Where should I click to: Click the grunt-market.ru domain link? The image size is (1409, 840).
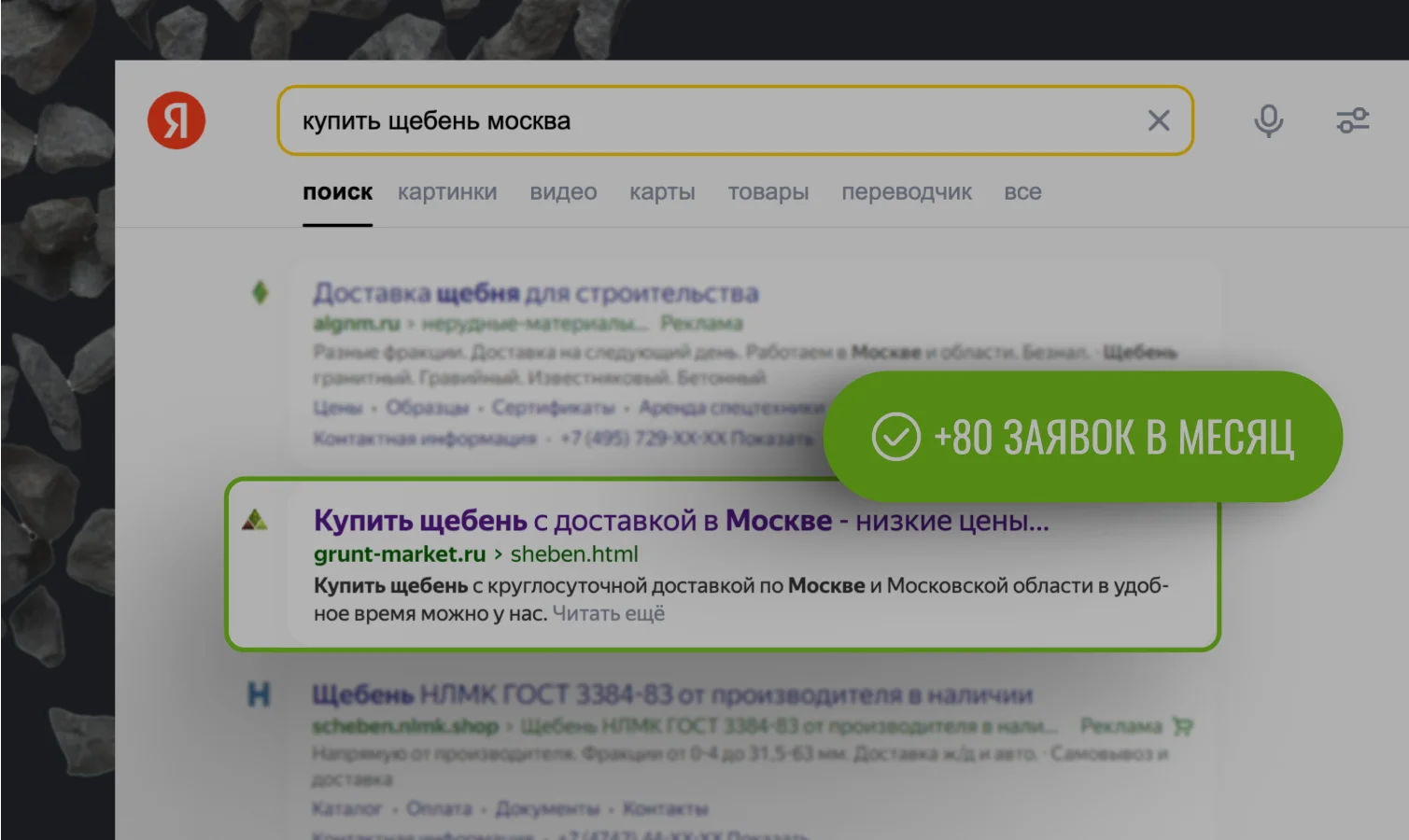click(x=400, y=554)
